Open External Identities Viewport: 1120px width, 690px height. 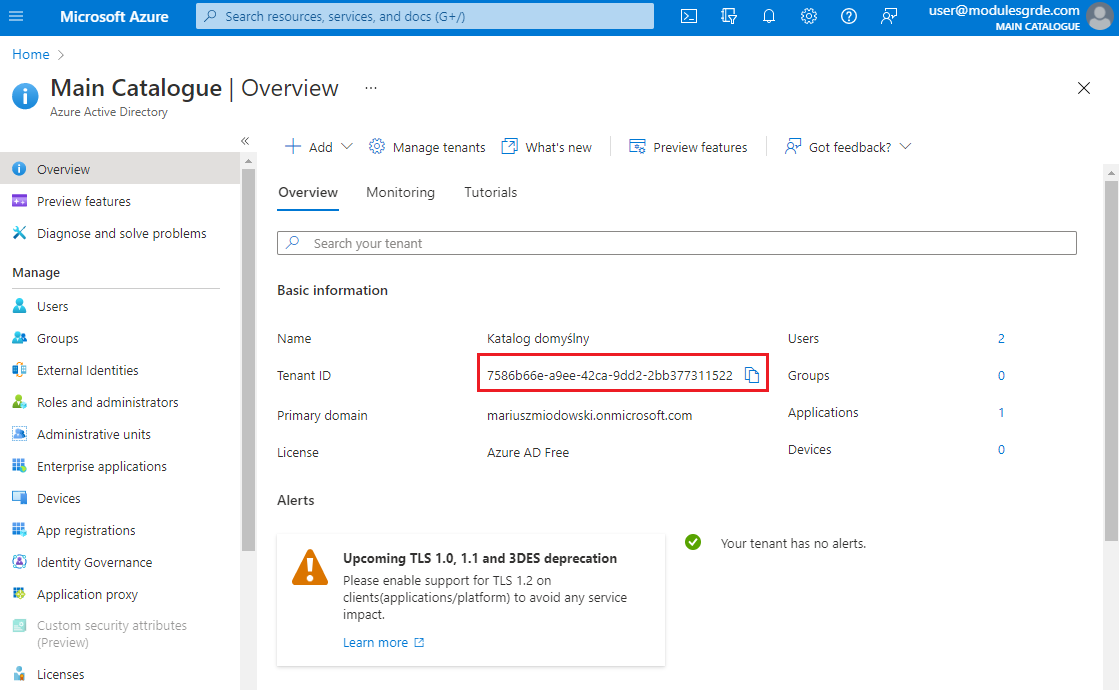(120, 371)
